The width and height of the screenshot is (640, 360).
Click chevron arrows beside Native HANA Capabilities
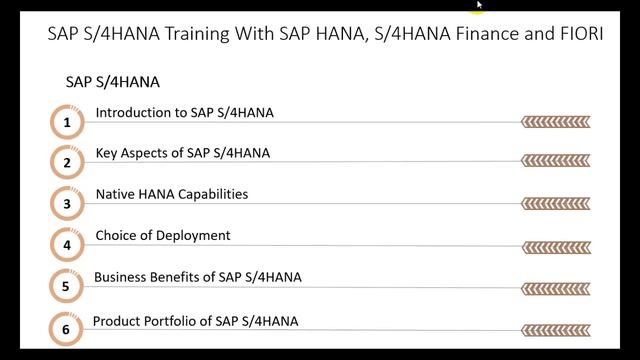tap(556, 204)
